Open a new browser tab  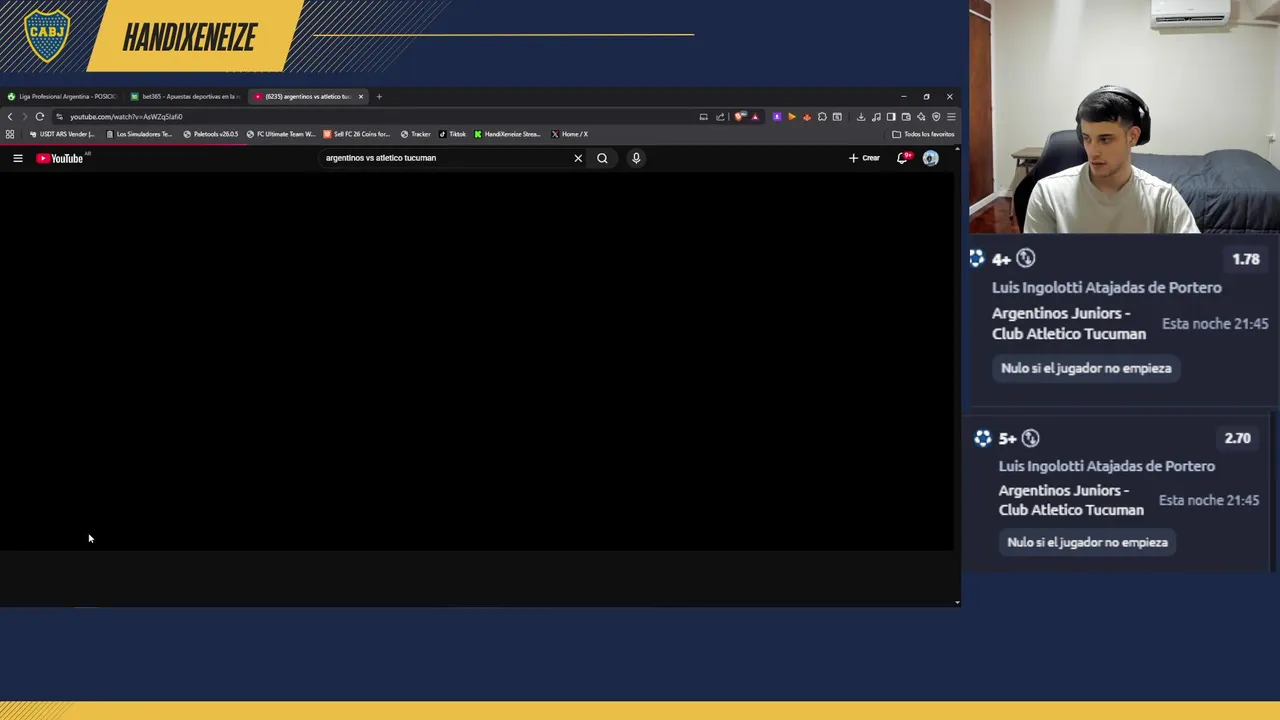(x=379, y=97)
